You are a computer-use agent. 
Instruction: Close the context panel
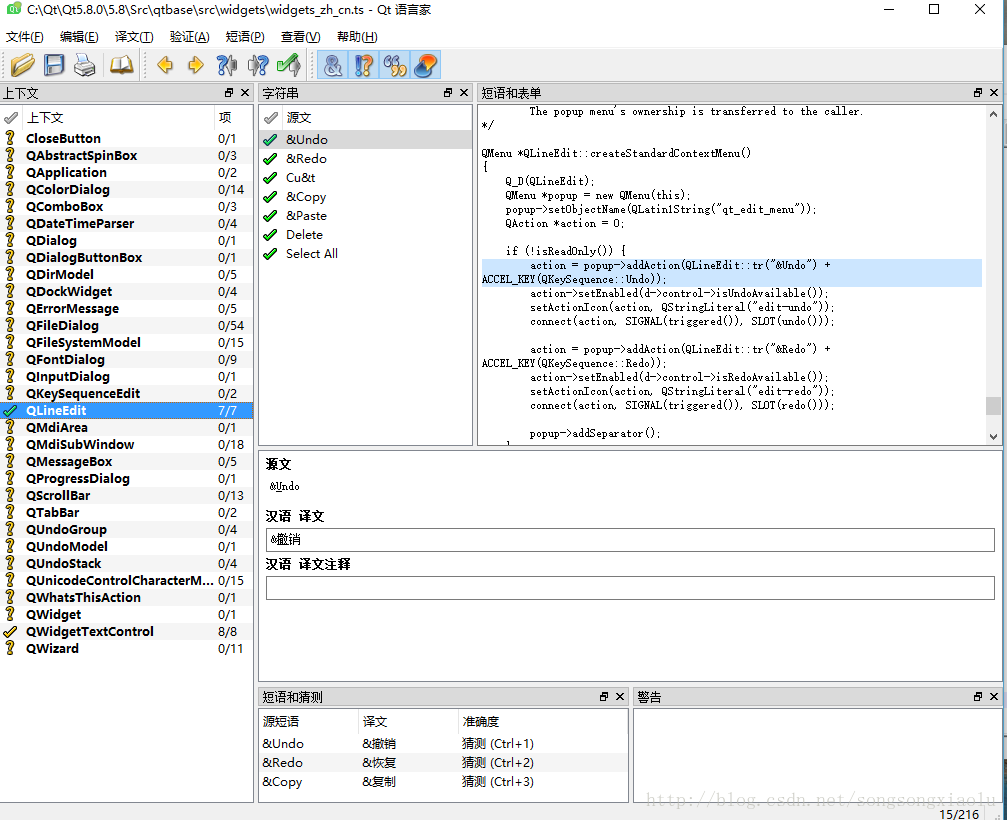[x=245, y=92]
